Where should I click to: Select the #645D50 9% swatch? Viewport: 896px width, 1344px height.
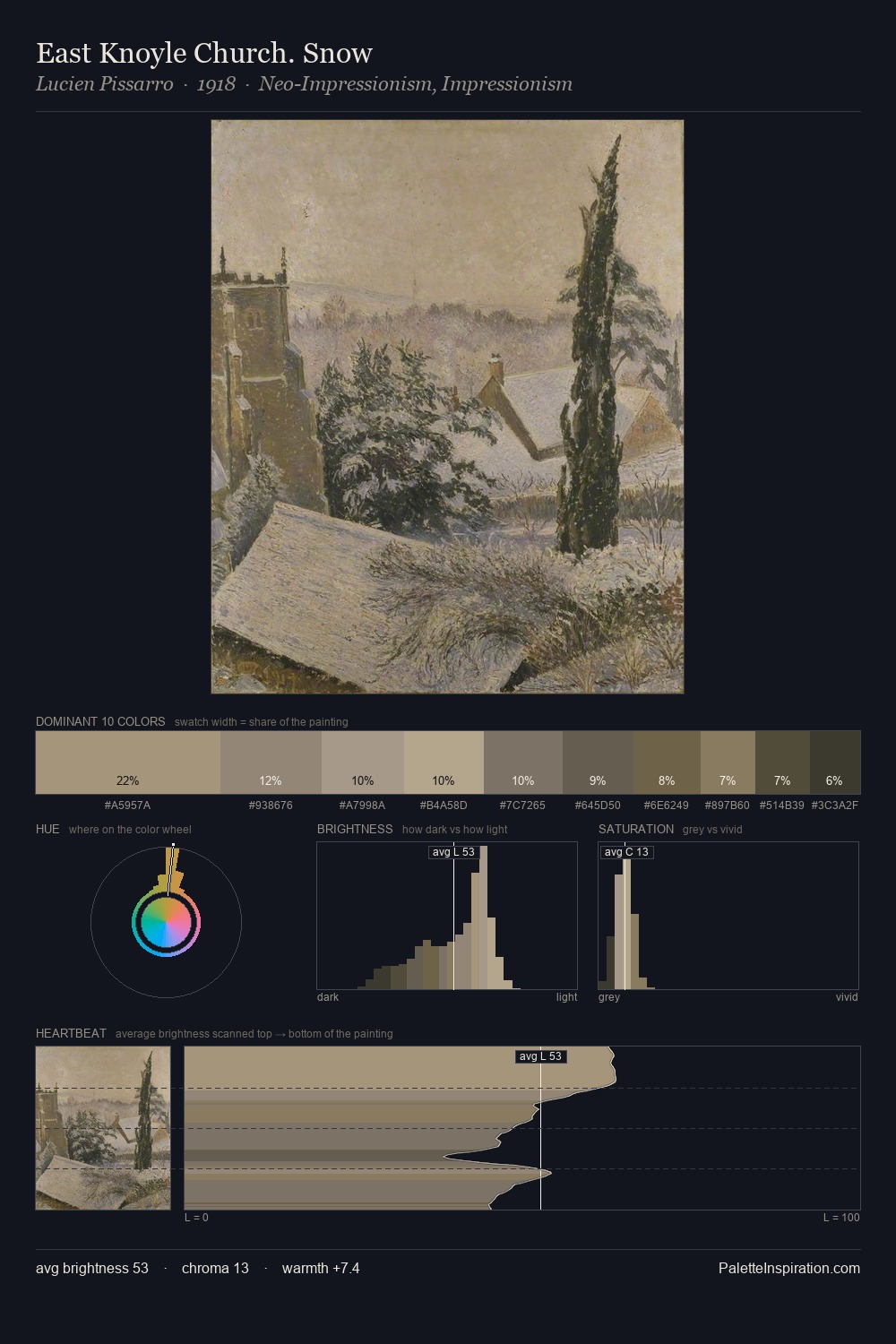pos(598,762)
